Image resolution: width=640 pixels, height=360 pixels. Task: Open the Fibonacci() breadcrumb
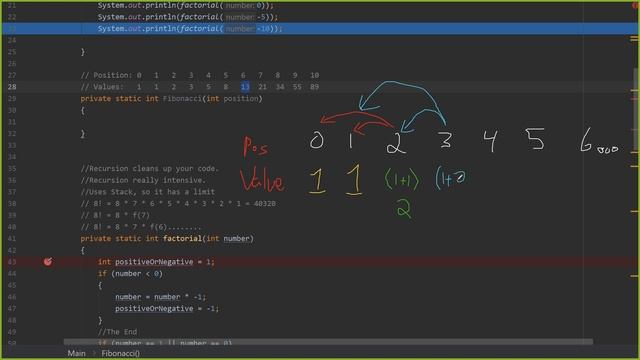(120, 353)
